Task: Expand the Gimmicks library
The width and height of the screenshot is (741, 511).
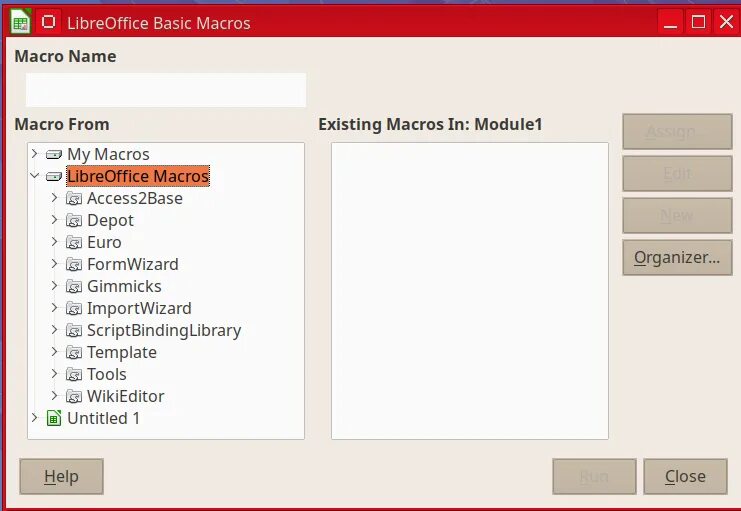Action: pyautogui.click(x=54, y=286)
